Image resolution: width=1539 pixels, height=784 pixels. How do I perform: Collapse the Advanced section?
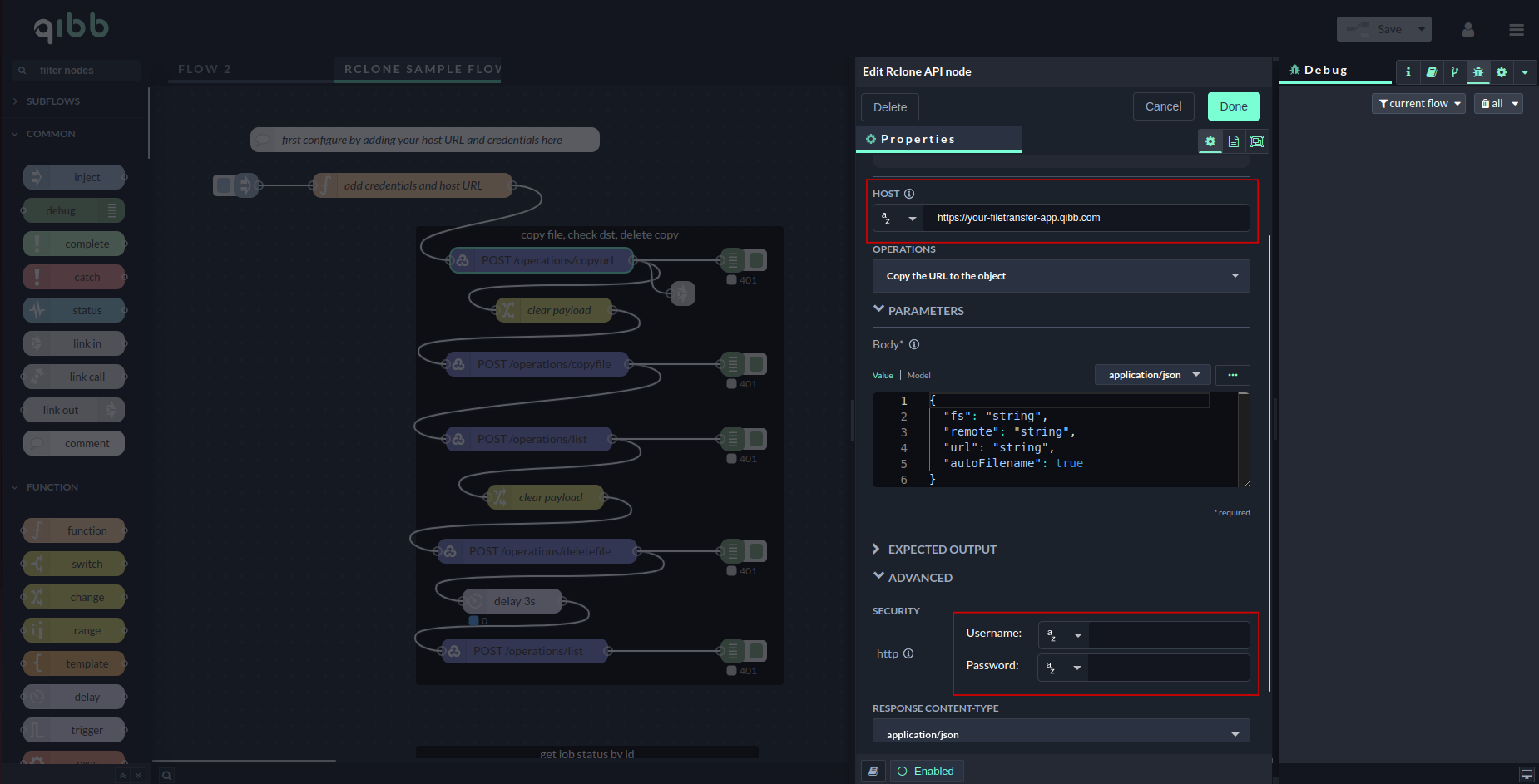919,578
